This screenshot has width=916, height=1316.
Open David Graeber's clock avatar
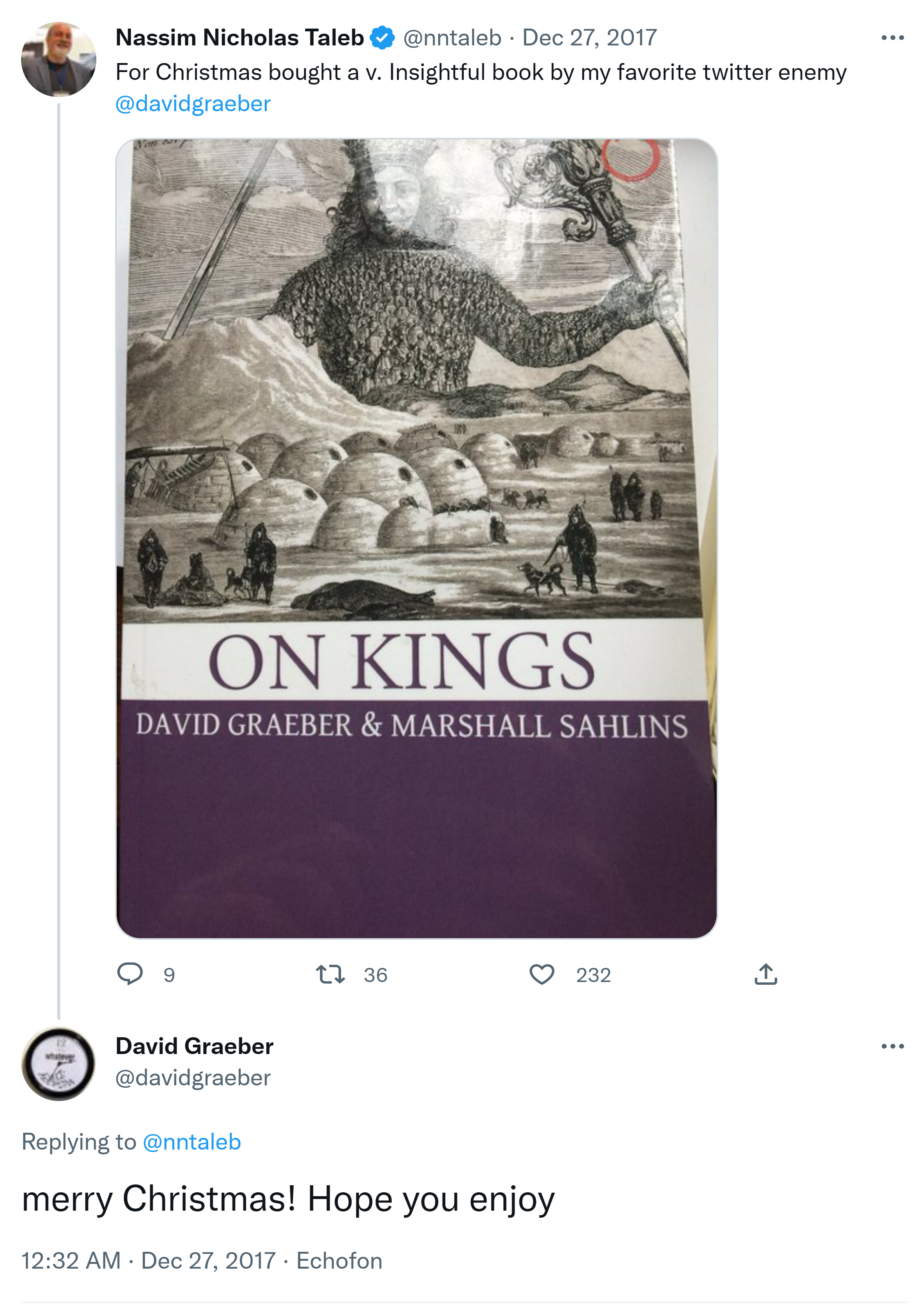click(x=58, y=1063)
